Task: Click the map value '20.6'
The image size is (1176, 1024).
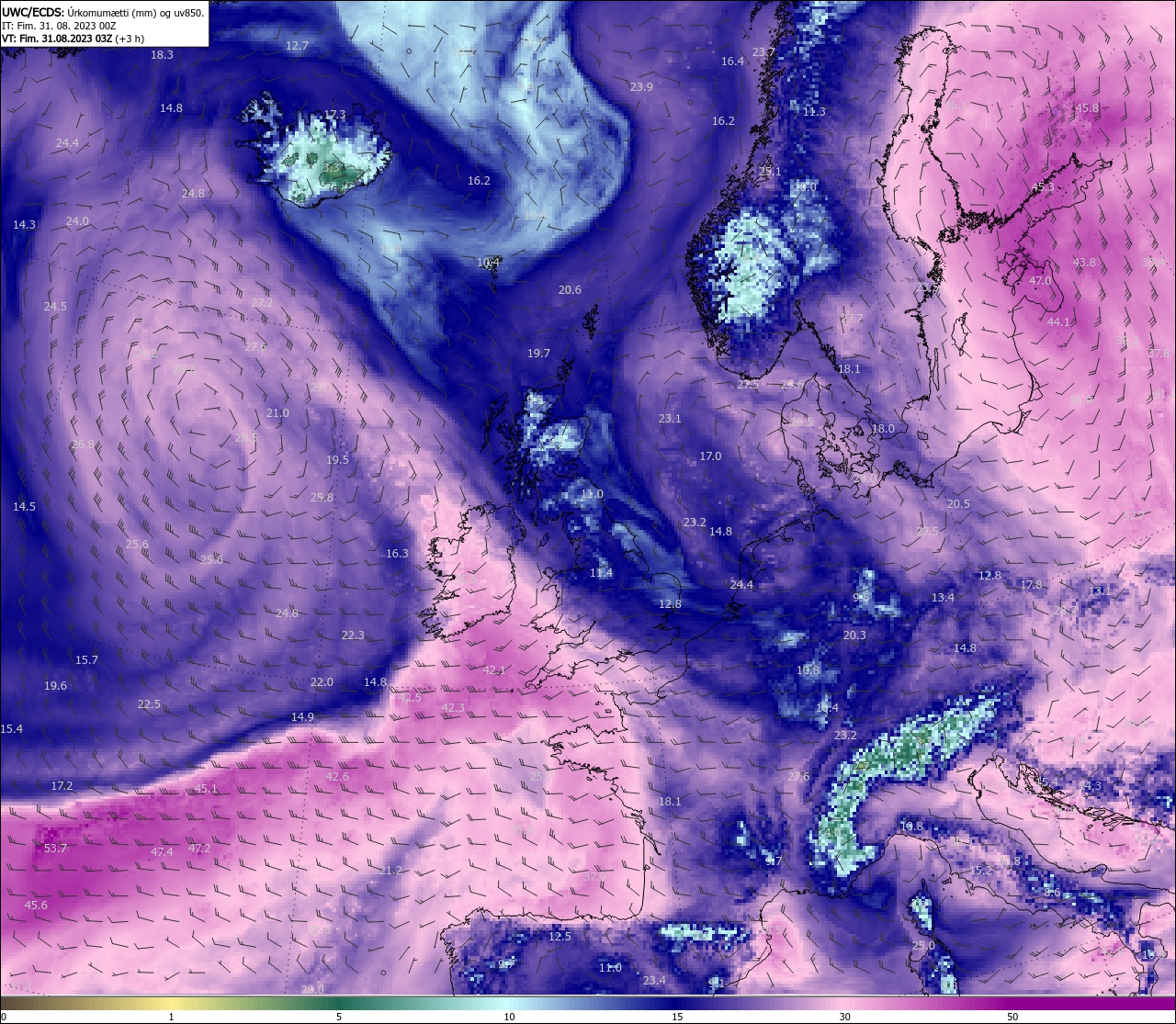Action: tap(570, 290)
